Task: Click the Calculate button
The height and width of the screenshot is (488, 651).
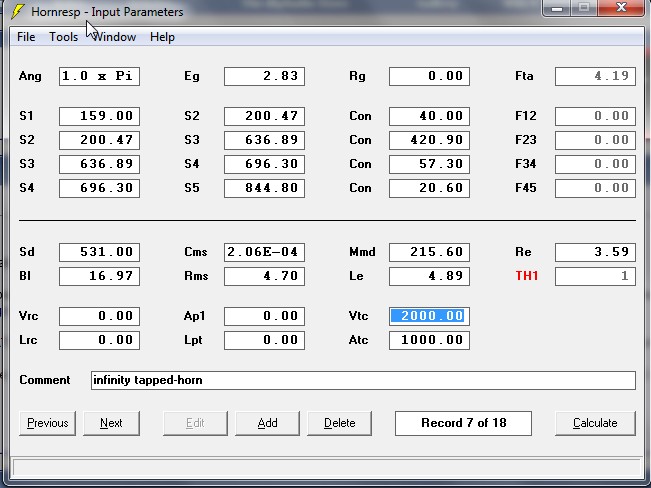Action: 595,423
